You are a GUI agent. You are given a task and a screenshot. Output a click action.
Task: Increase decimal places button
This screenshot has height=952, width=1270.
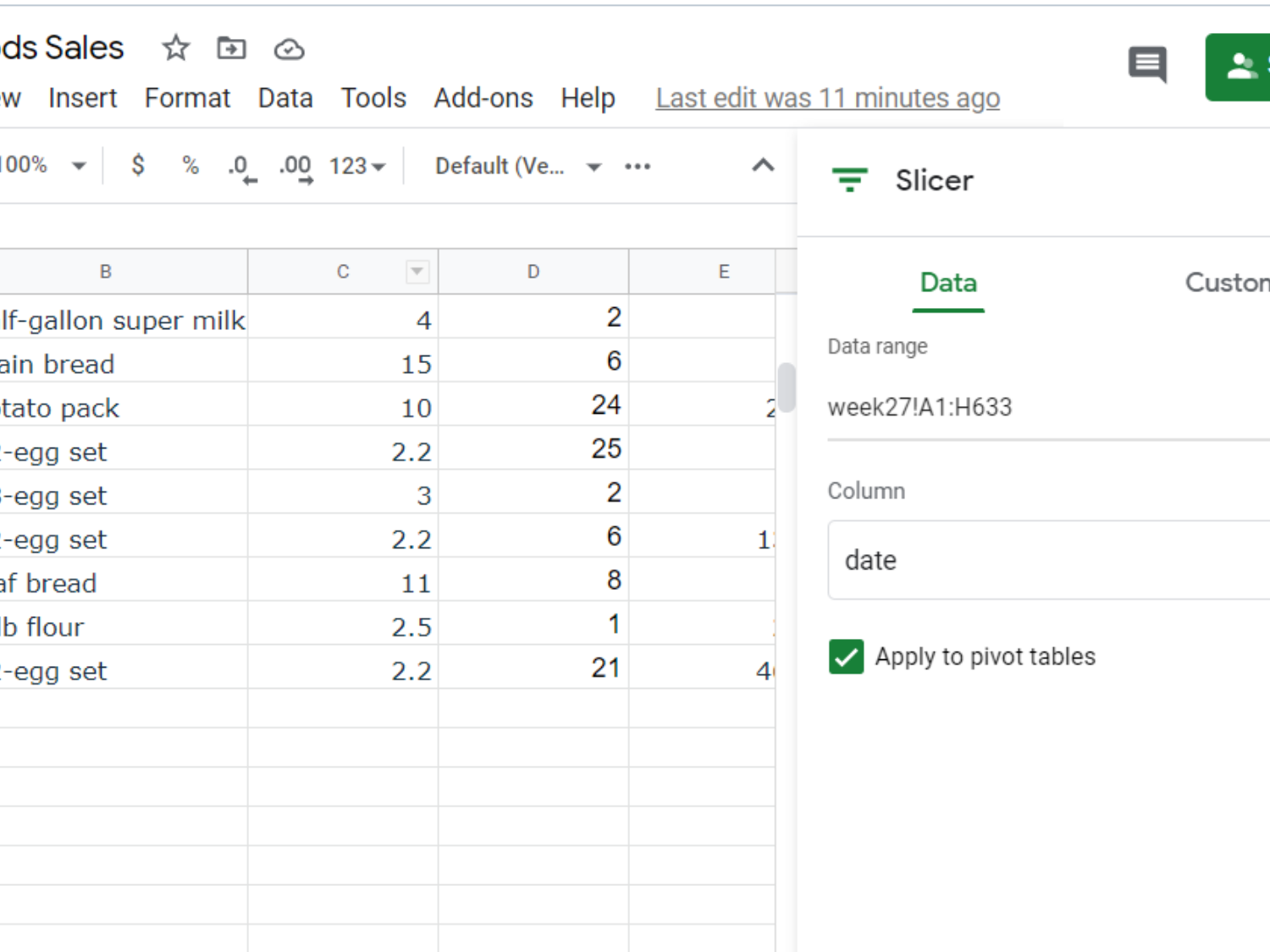tap(295, 167)
